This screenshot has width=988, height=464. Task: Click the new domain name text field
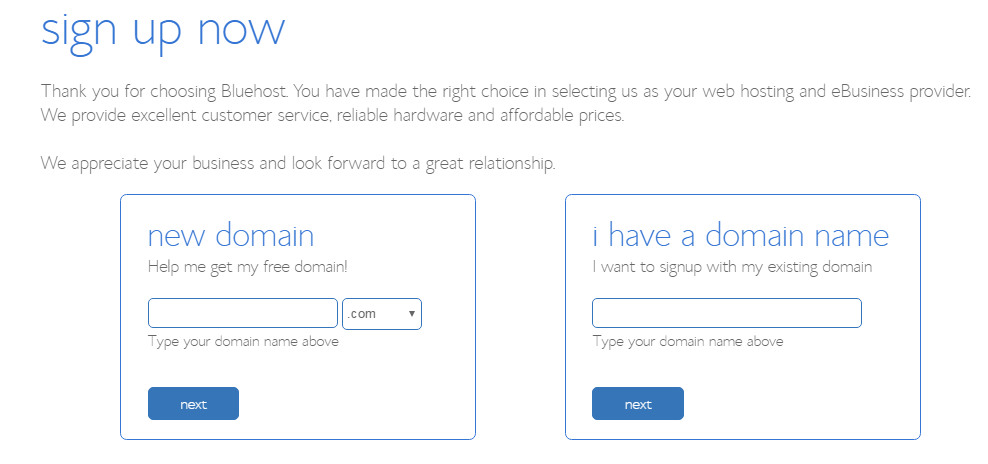(x=242, y=313)
